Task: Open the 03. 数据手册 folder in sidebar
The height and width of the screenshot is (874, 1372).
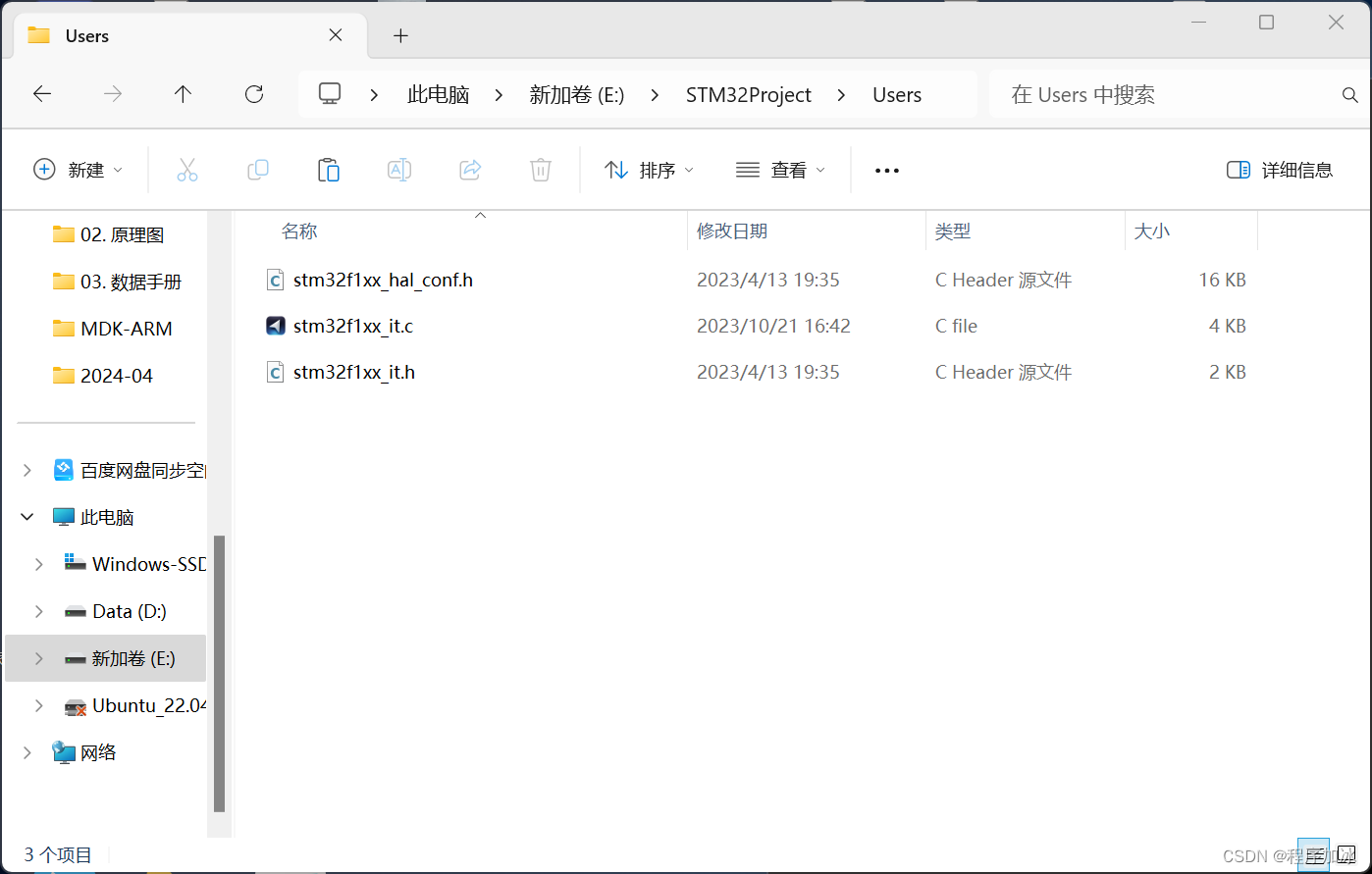Action: [131, 282]
